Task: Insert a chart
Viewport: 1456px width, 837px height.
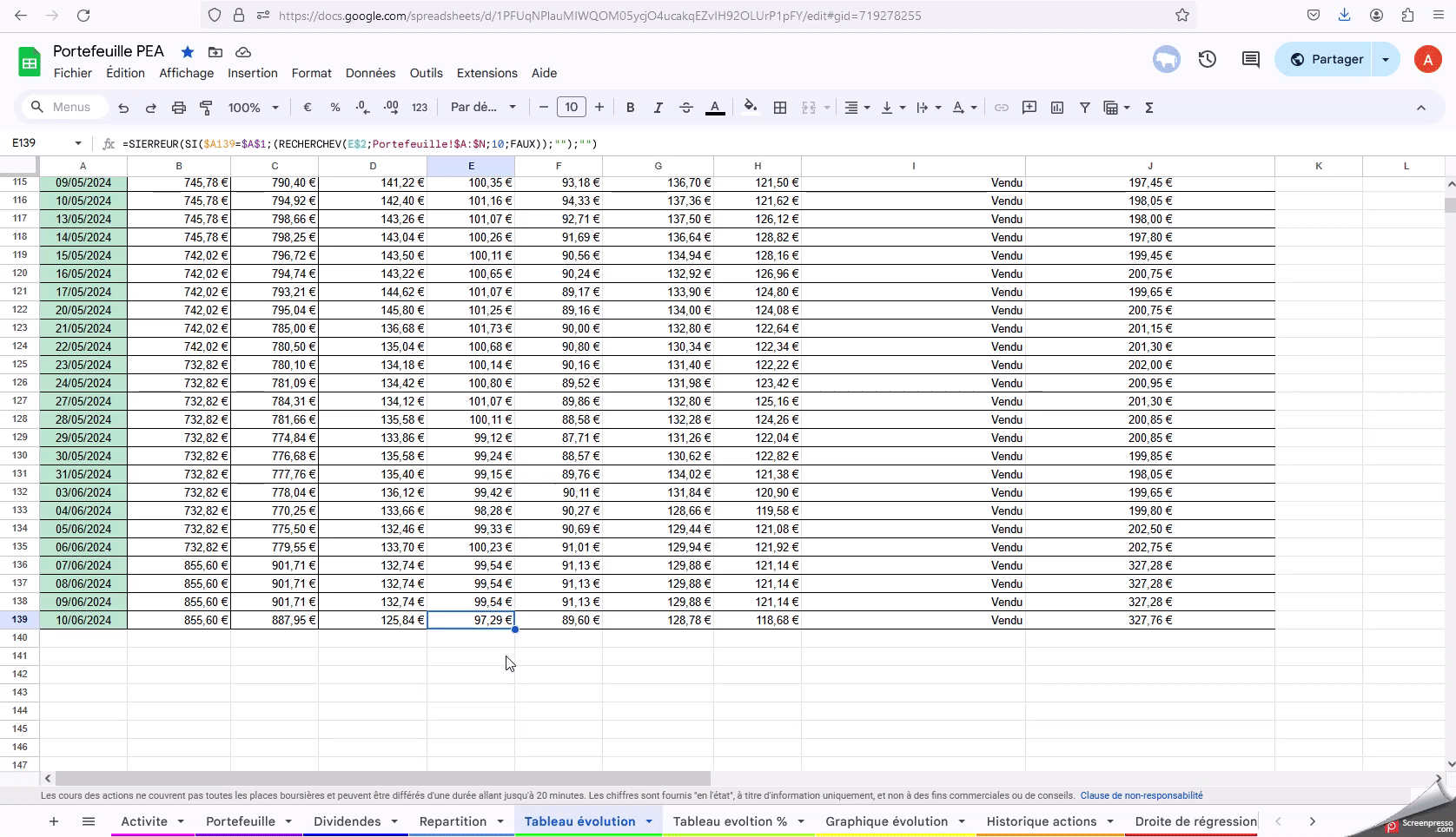Action: pos(1057,108)
